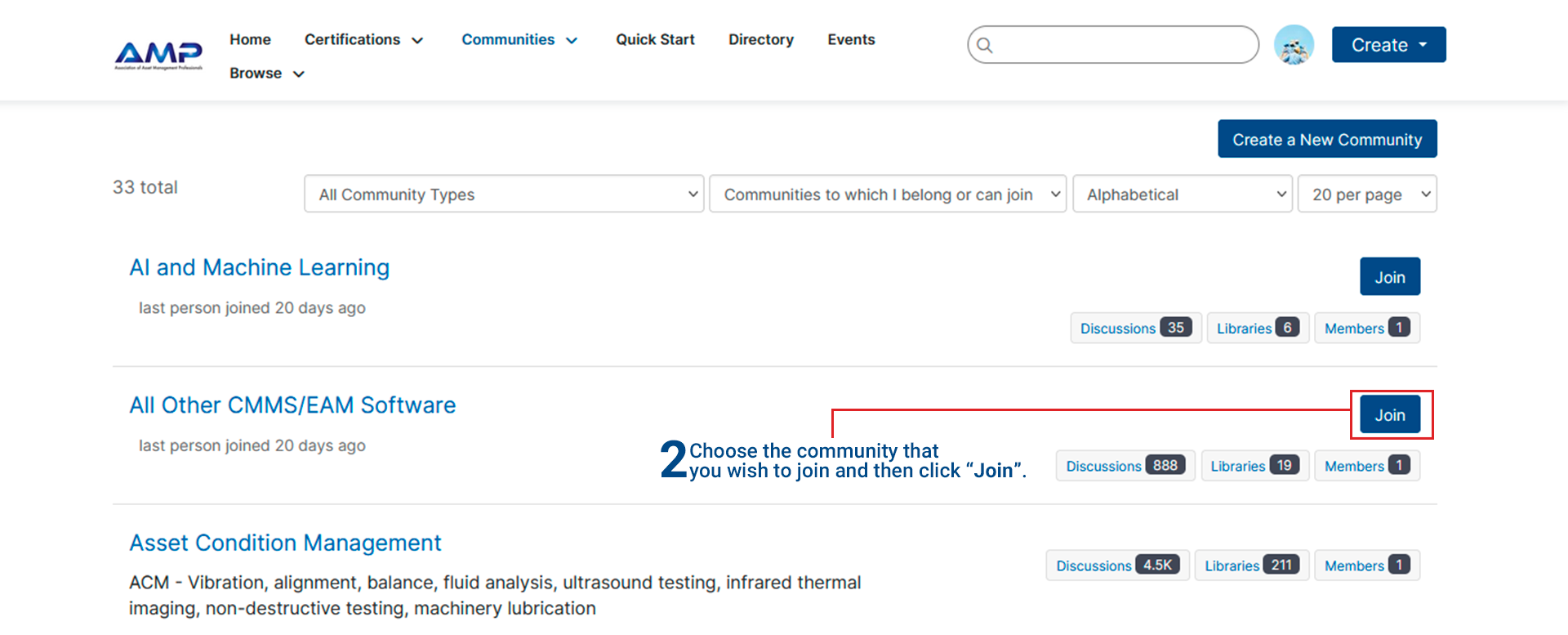Join the AI and Machine Learning community

[x=1389, y=277]
